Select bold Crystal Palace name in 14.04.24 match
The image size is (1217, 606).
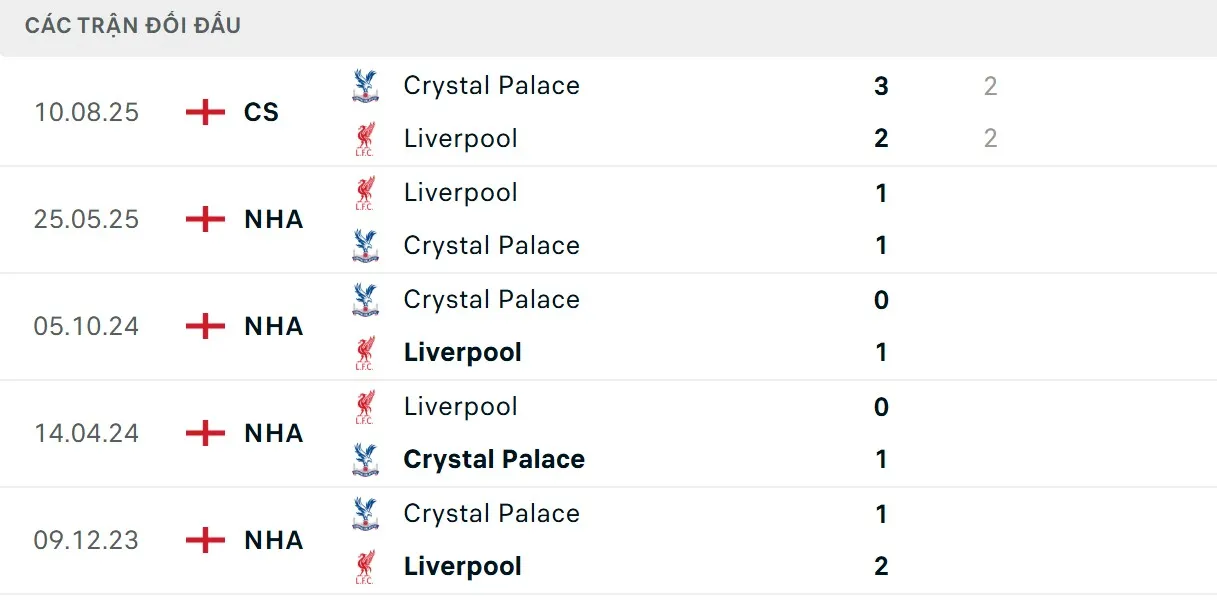coord(494,460)
